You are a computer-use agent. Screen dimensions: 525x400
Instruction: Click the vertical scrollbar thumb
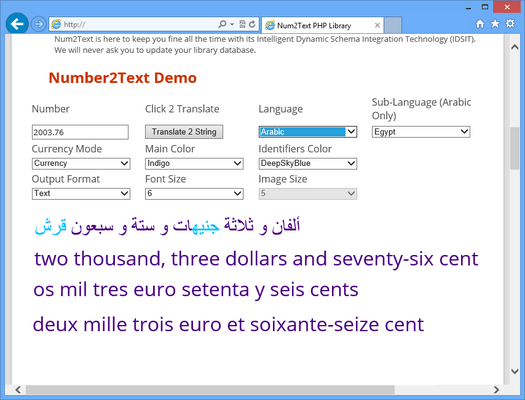pyautogui.click(x=515, y=149)
